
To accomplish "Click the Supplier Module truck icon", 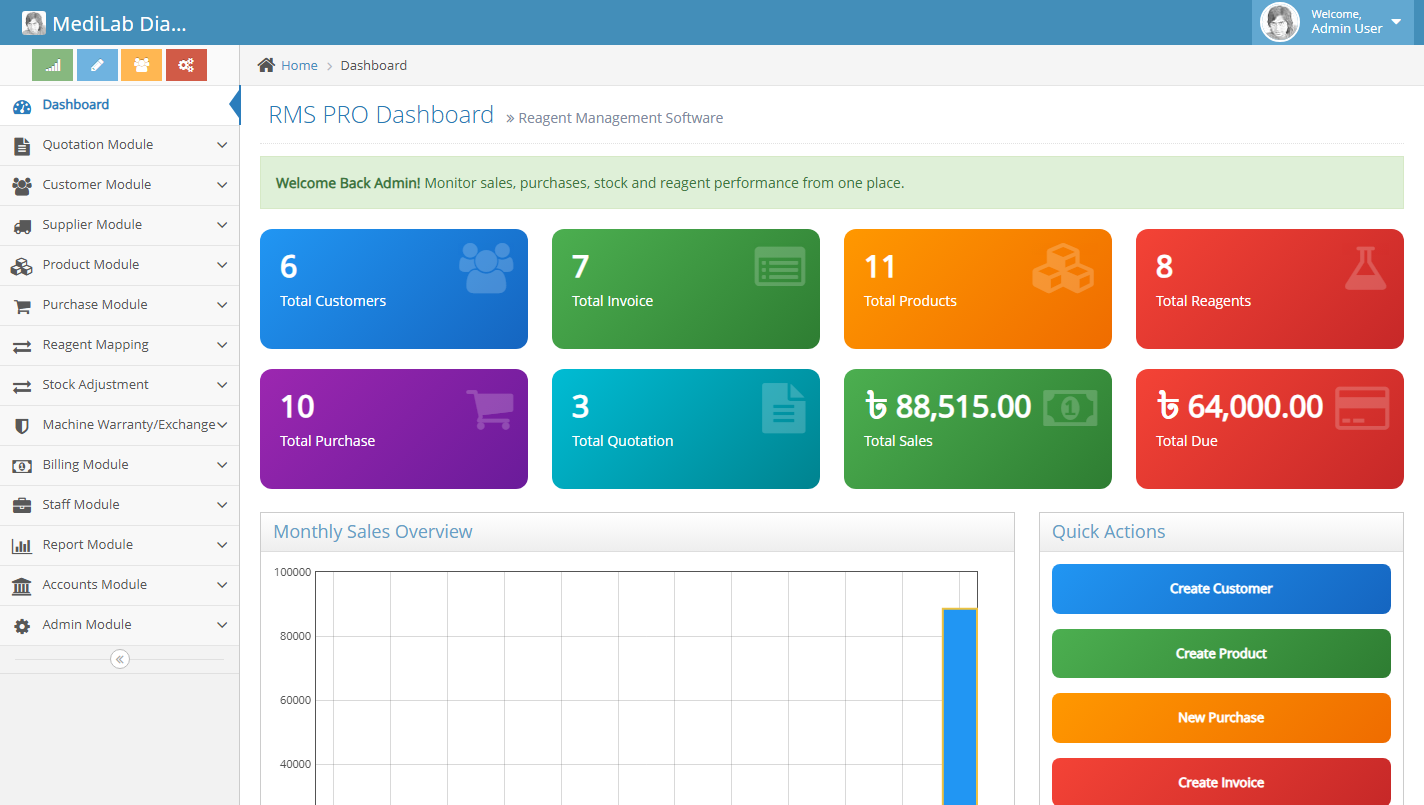I will coord(22,226).
